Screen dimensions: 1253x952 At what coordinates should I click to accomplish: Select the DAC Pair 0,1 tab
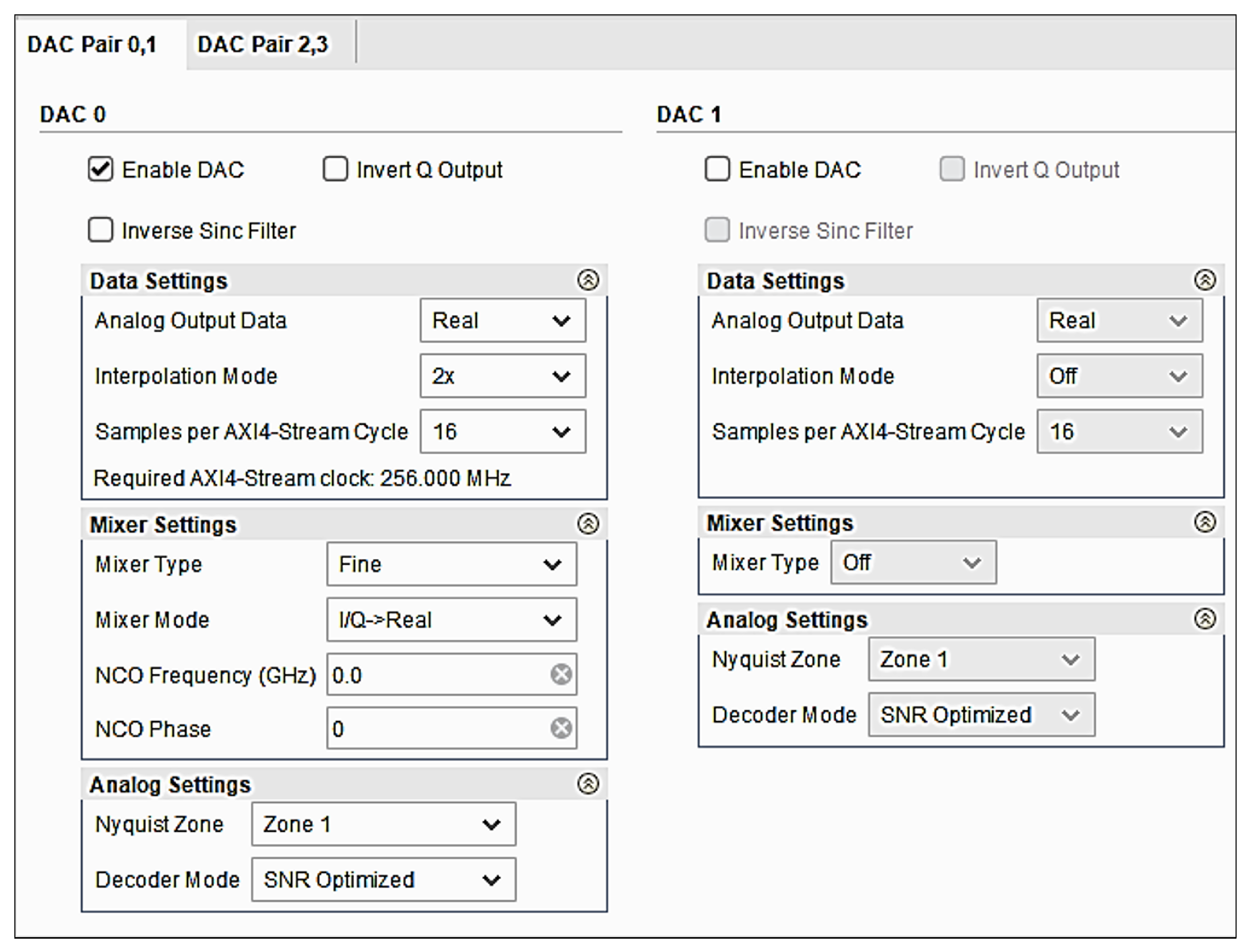coord(92,44)
